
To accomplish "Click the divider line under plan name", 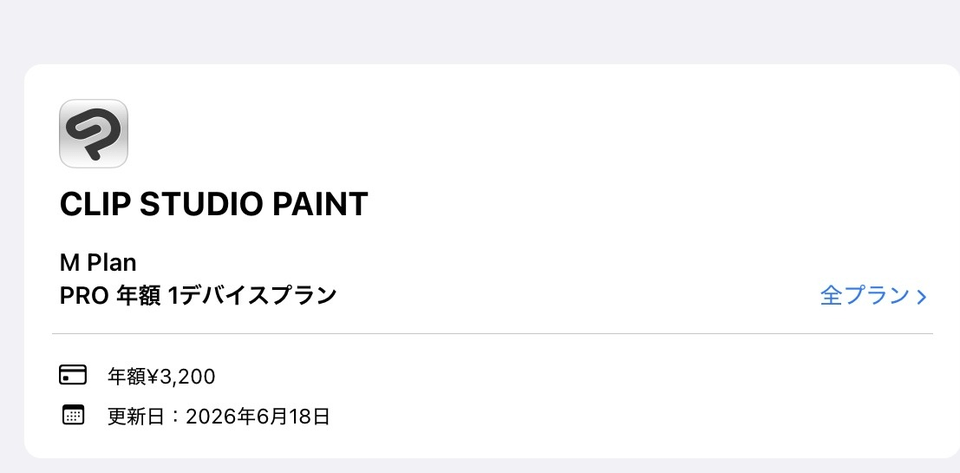I will tap(492, 333).
